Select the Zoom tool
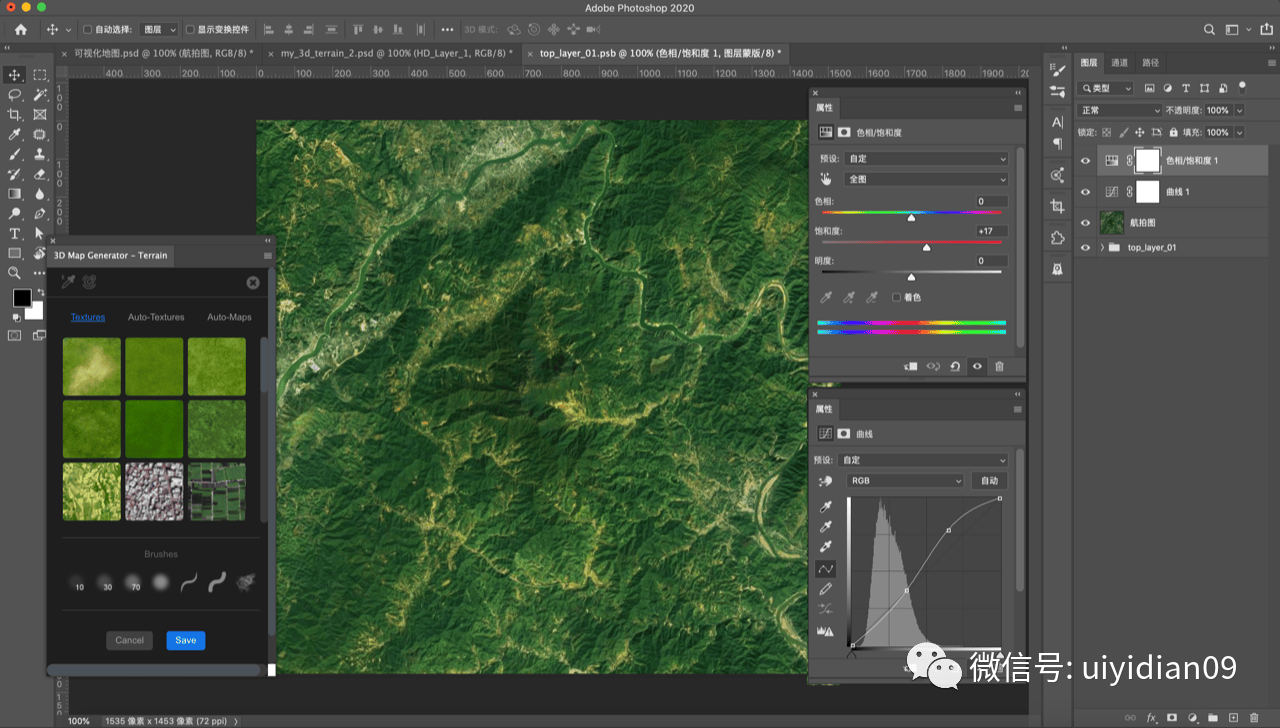 pos(15,272)
